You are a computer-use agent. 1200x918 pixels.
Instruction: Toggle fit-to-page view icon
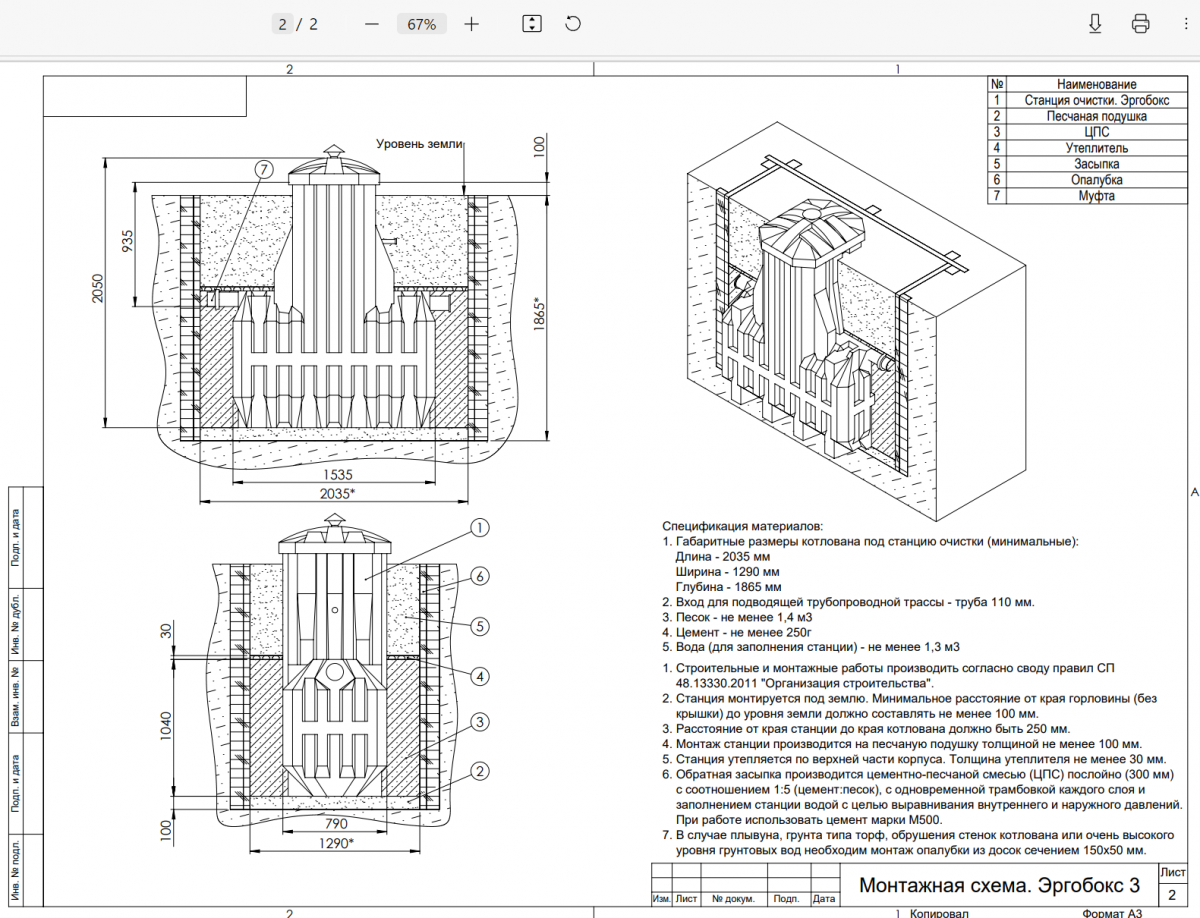point(531,24)
